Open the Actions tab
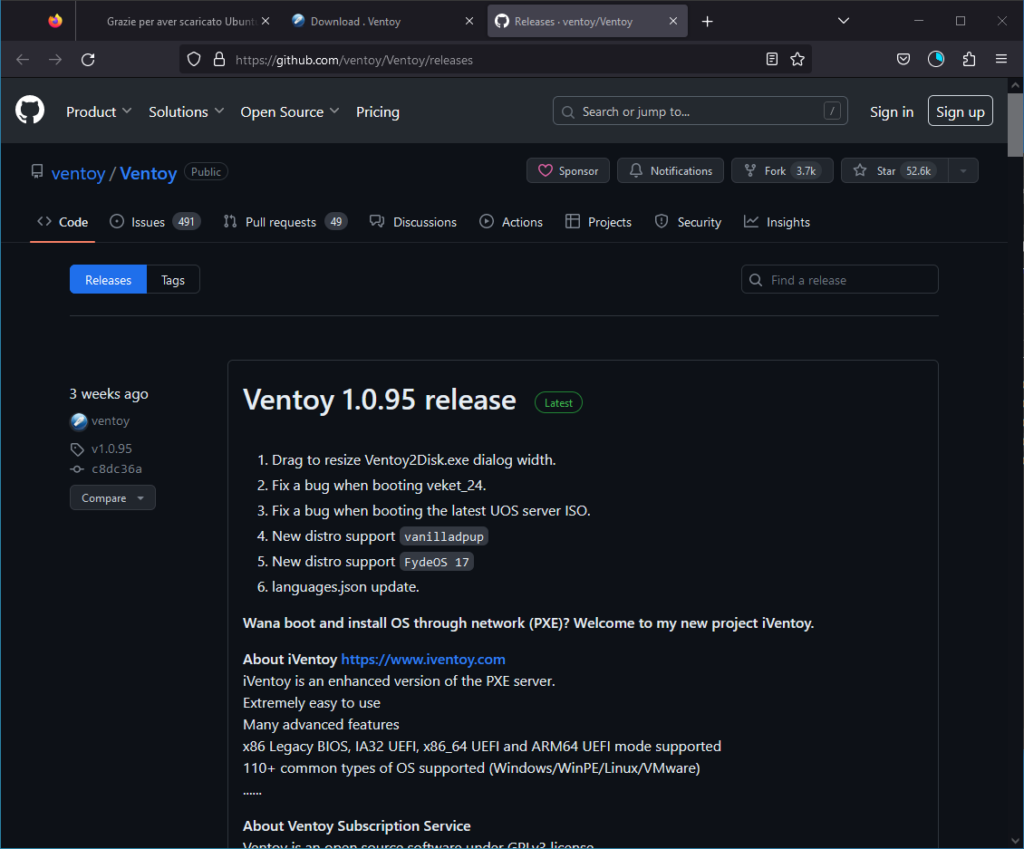This screenshot has width=1024, height=849. pyautogui.click(x=511, y=222)
